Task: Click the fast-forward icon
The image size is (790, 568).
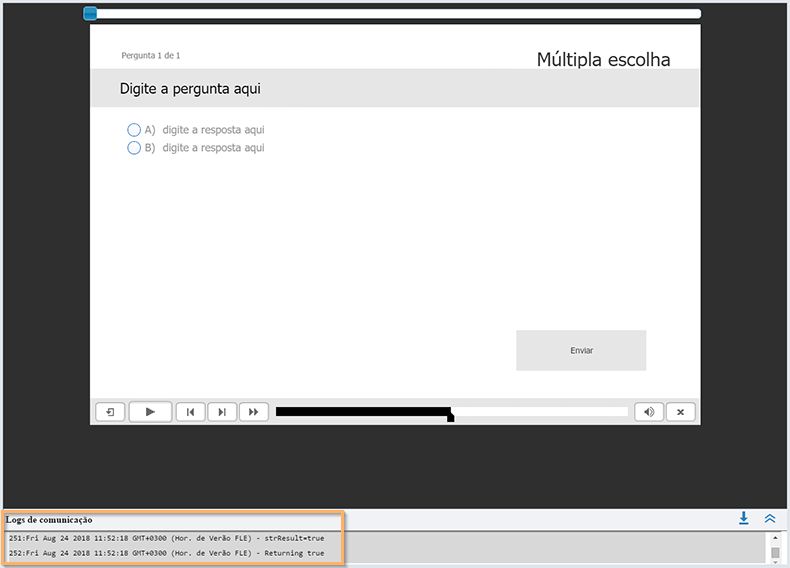Action: click(253, 412)
